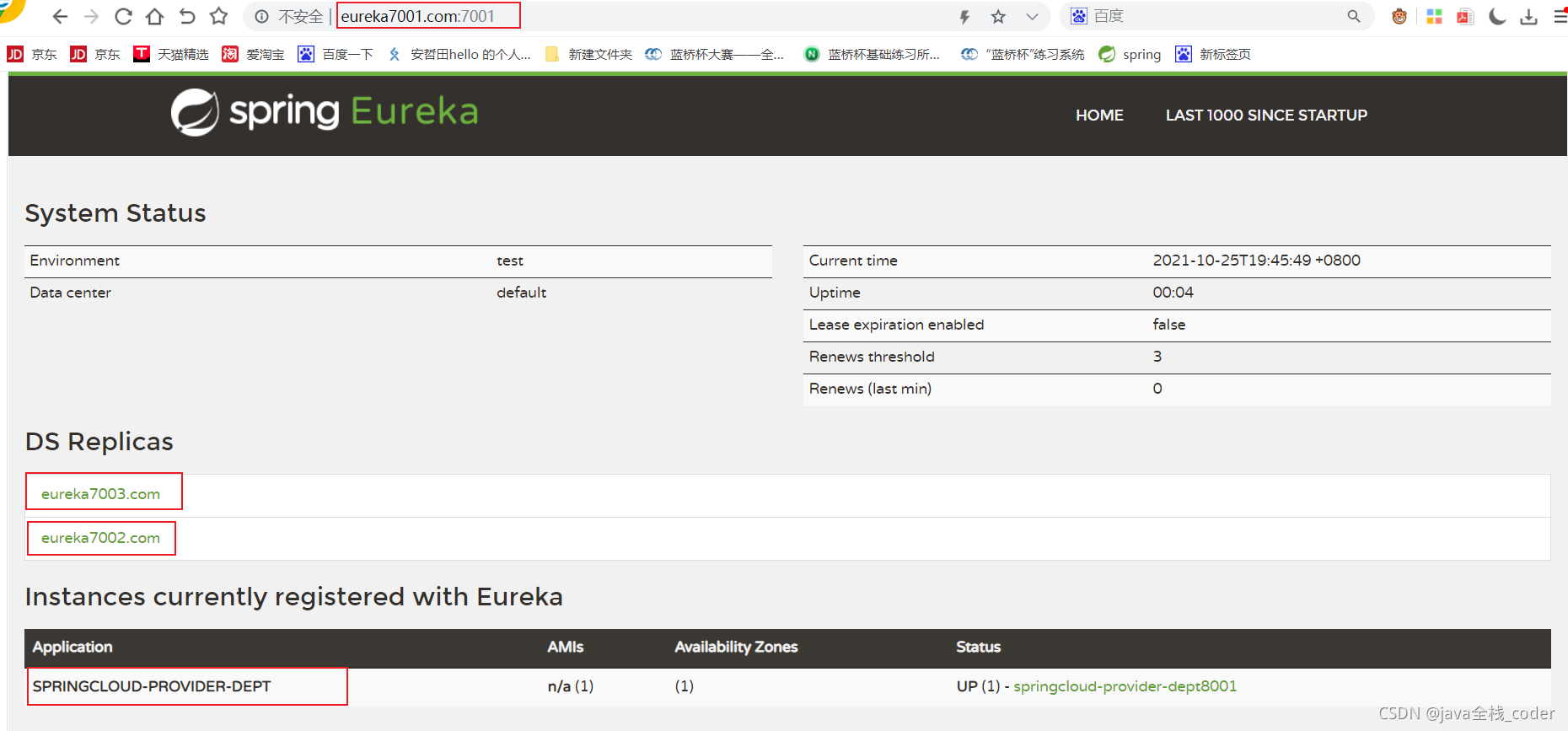Screen dimensions: 1568x731
Task: Click the Status column header
Action: [x=978, y=647]
